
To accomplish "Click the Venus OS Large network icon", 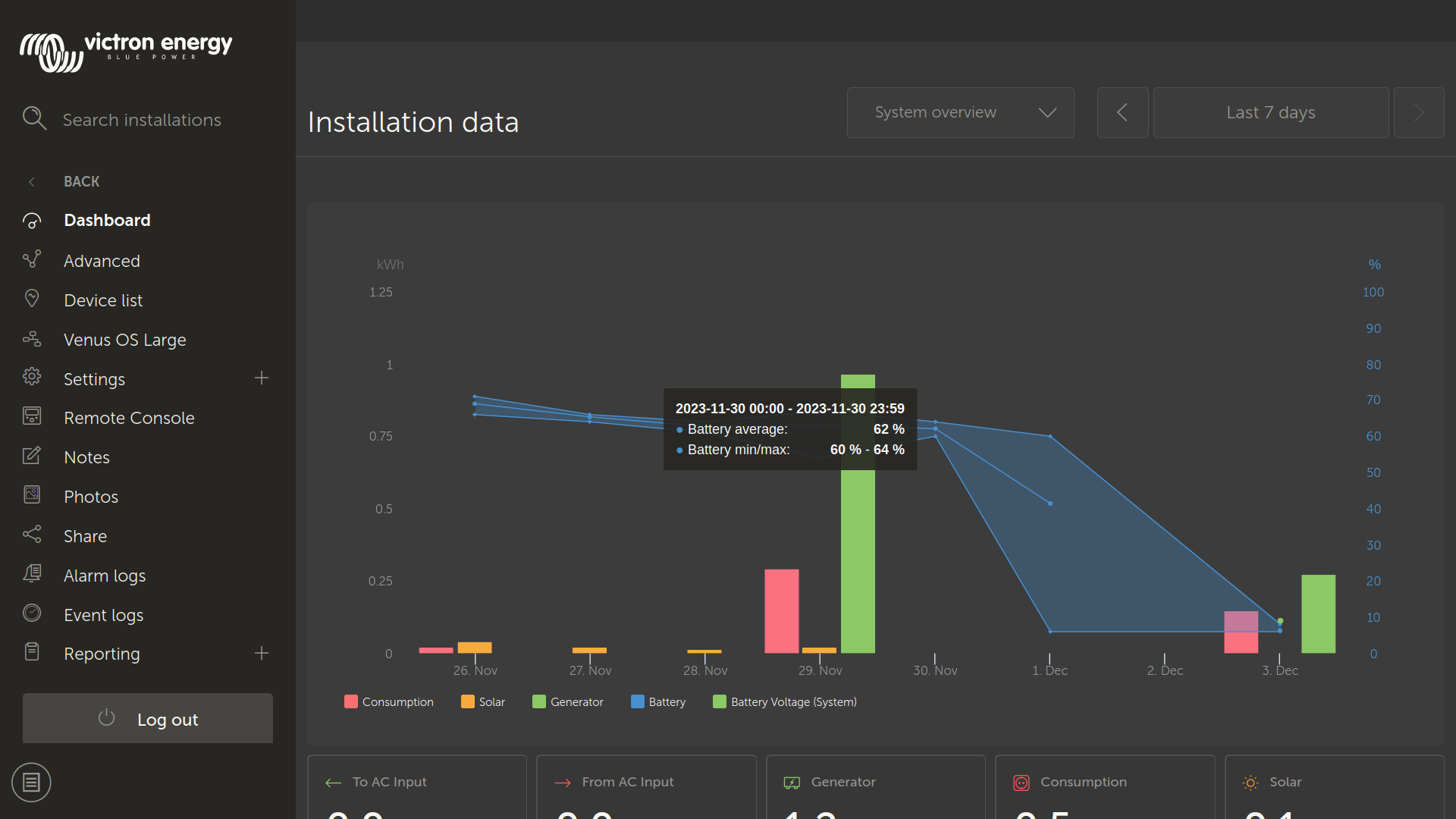I will [32, 339].
